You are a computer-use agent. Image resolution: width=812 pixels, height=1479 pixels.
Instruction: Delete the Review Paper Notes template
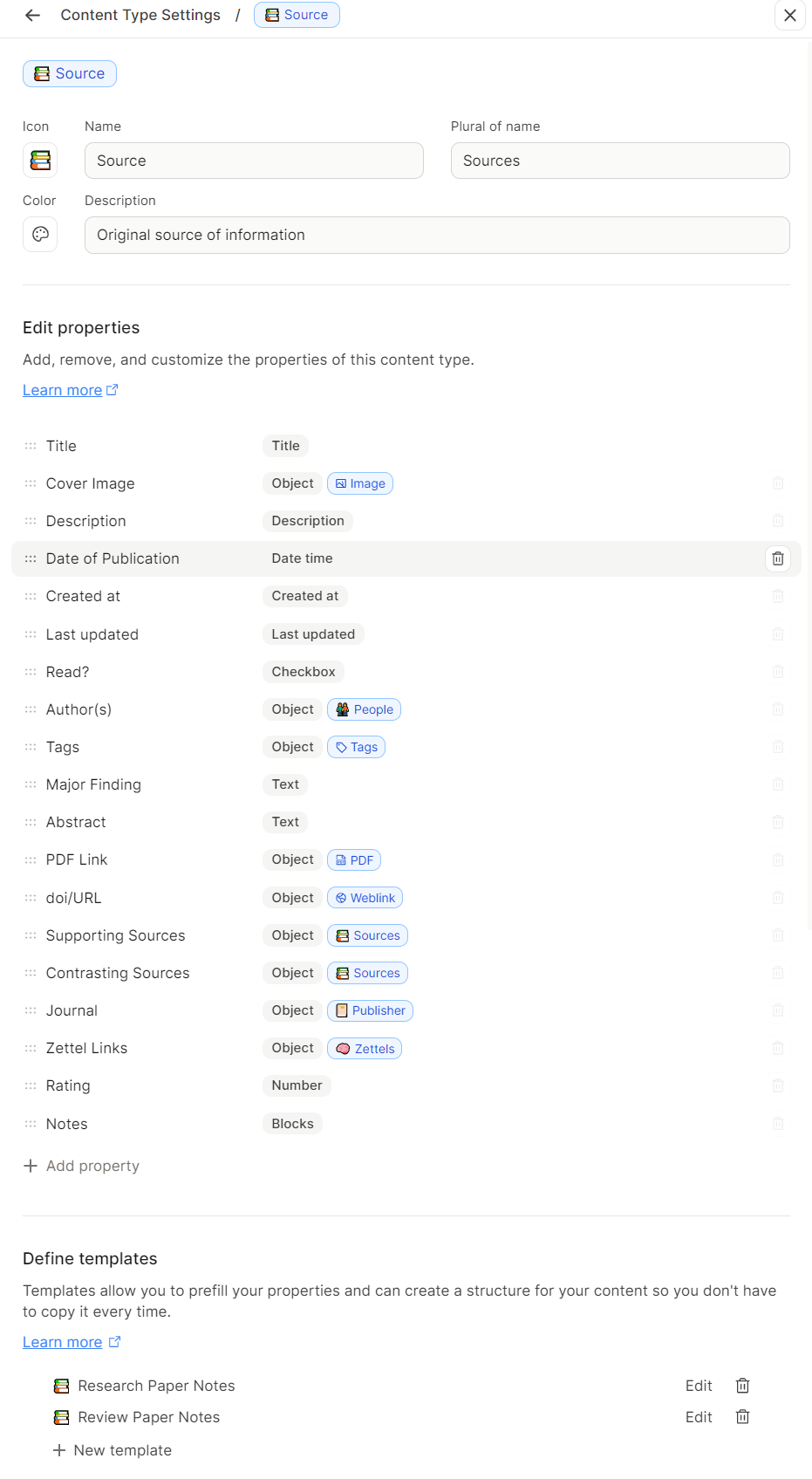[742, 1417]
